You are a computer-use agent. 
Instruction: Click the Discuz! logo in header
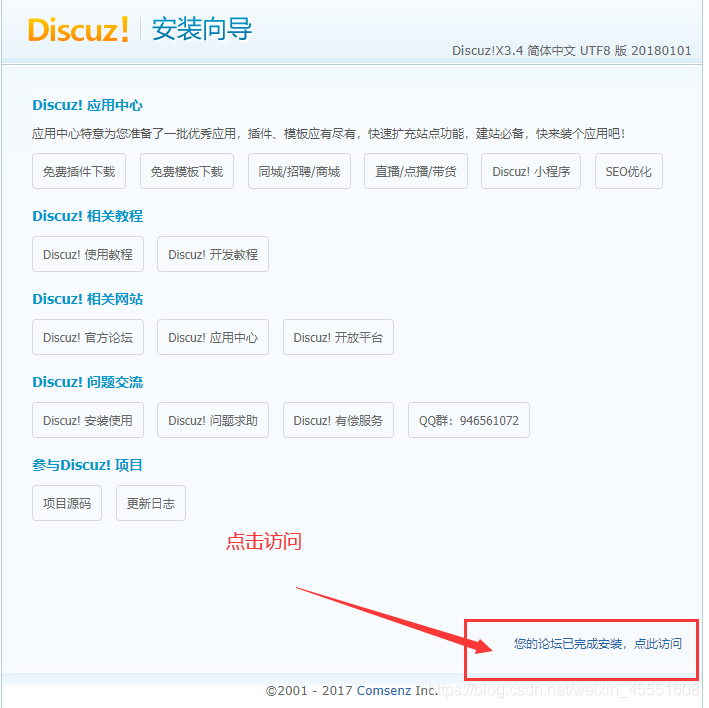coord(78,30)
